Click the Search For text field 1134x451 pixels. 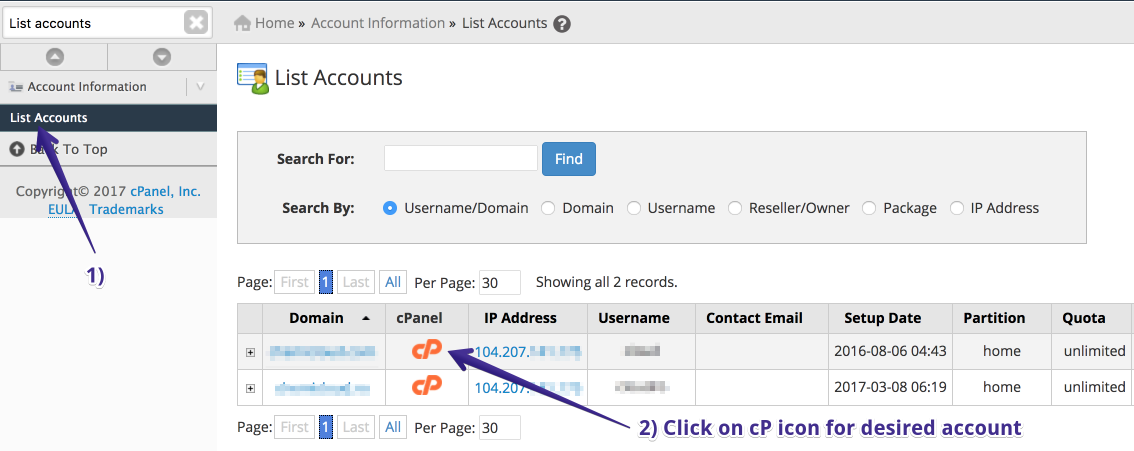(x=460, y=158)
